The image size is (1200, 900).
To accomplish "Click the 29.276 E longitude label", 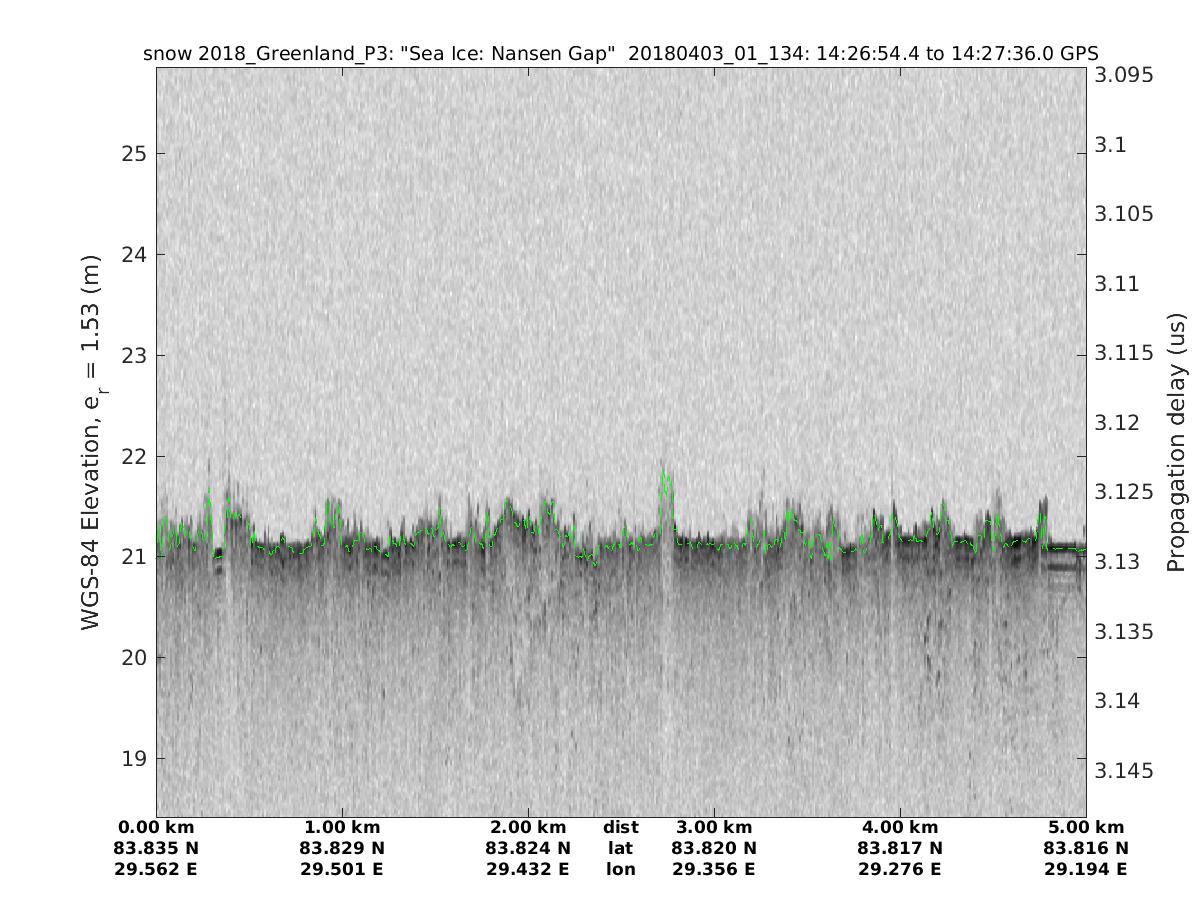I will pyautogui.click(x=899, y=870).
